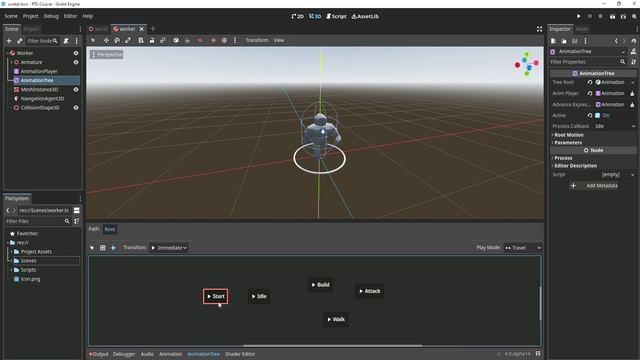The image size is (640, 360).
Task: Play the current scene icon
Action: (612, 16)
